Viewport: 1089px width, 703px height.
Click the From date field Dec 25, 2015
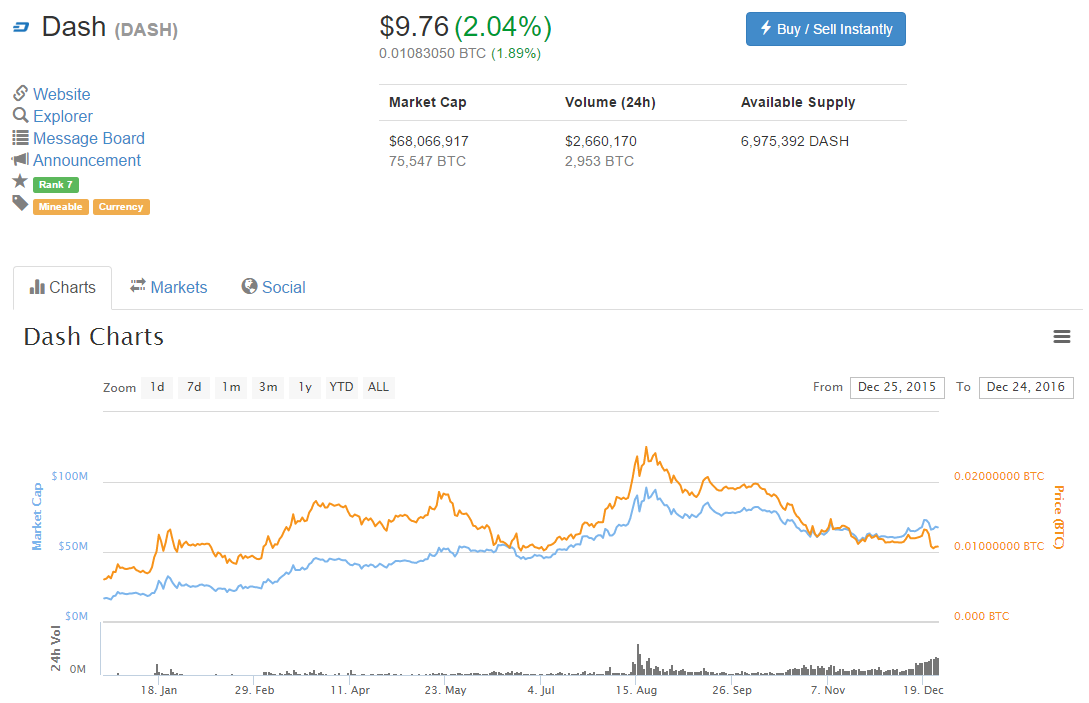pyautogui.click(x=897, y=388)
